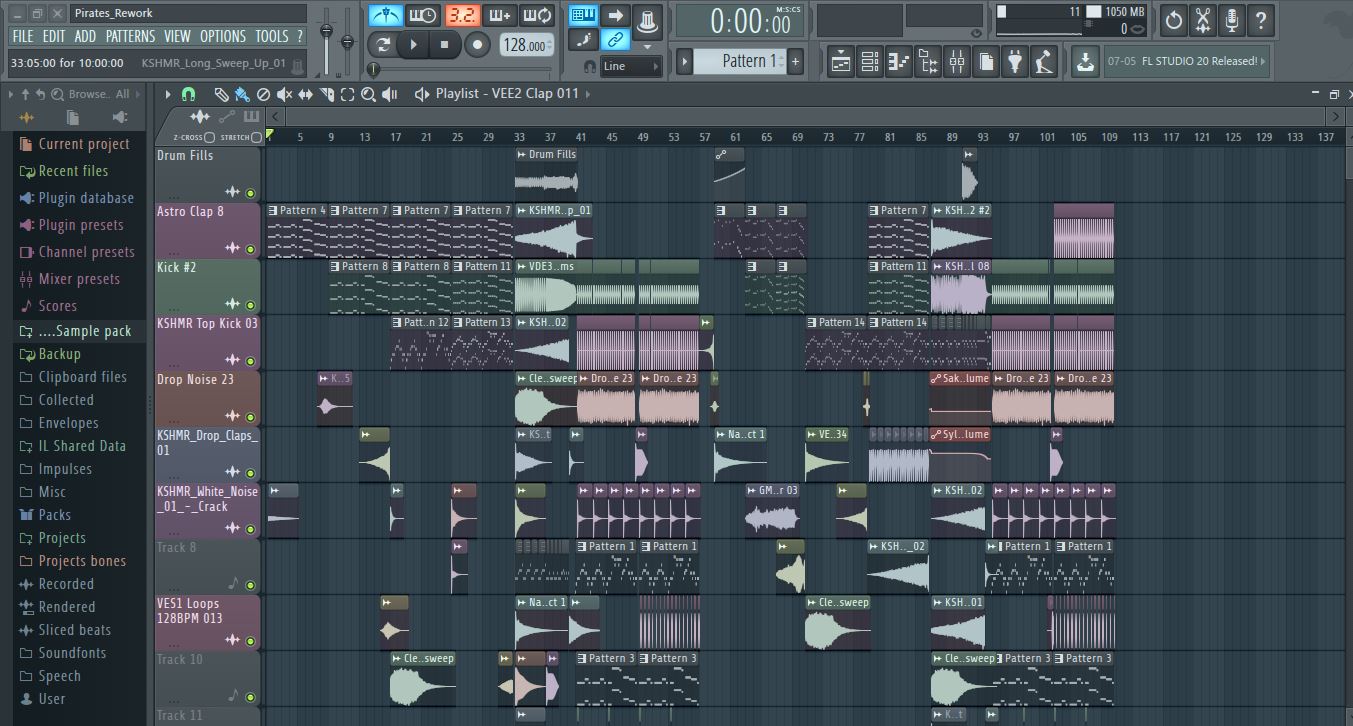The image size is (1353, 726).
Task: Open the FILE menu
Action: (22, 36)
